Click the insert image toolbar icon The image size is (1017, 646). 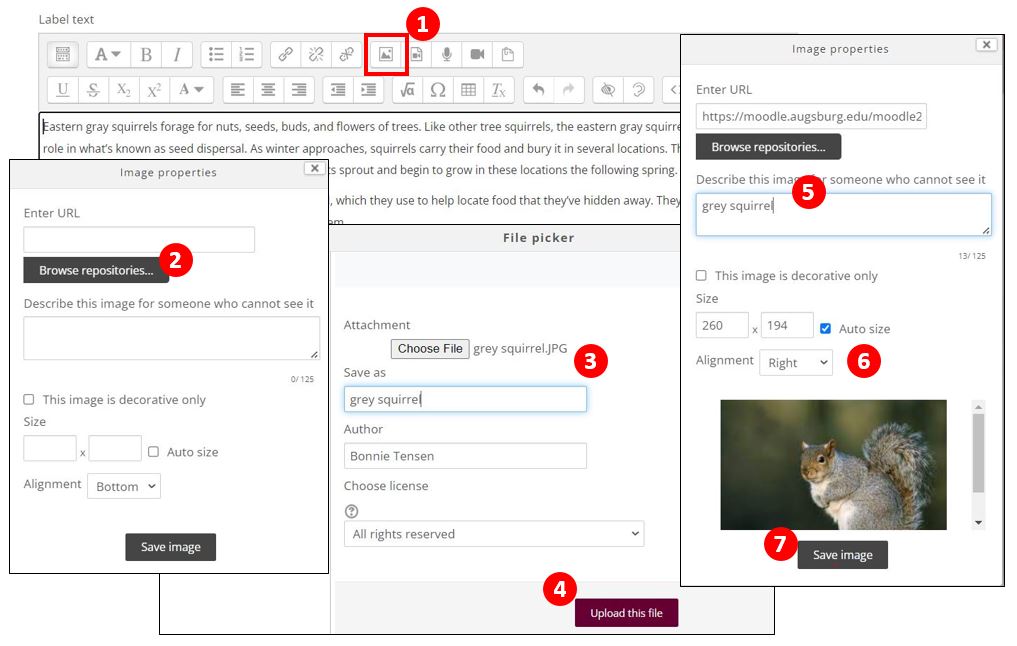[386, 54]
